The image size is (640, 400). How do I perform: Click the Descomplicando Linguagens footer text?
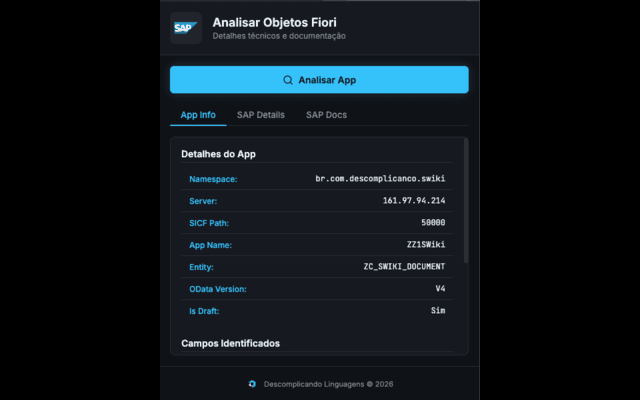[329, 384]
